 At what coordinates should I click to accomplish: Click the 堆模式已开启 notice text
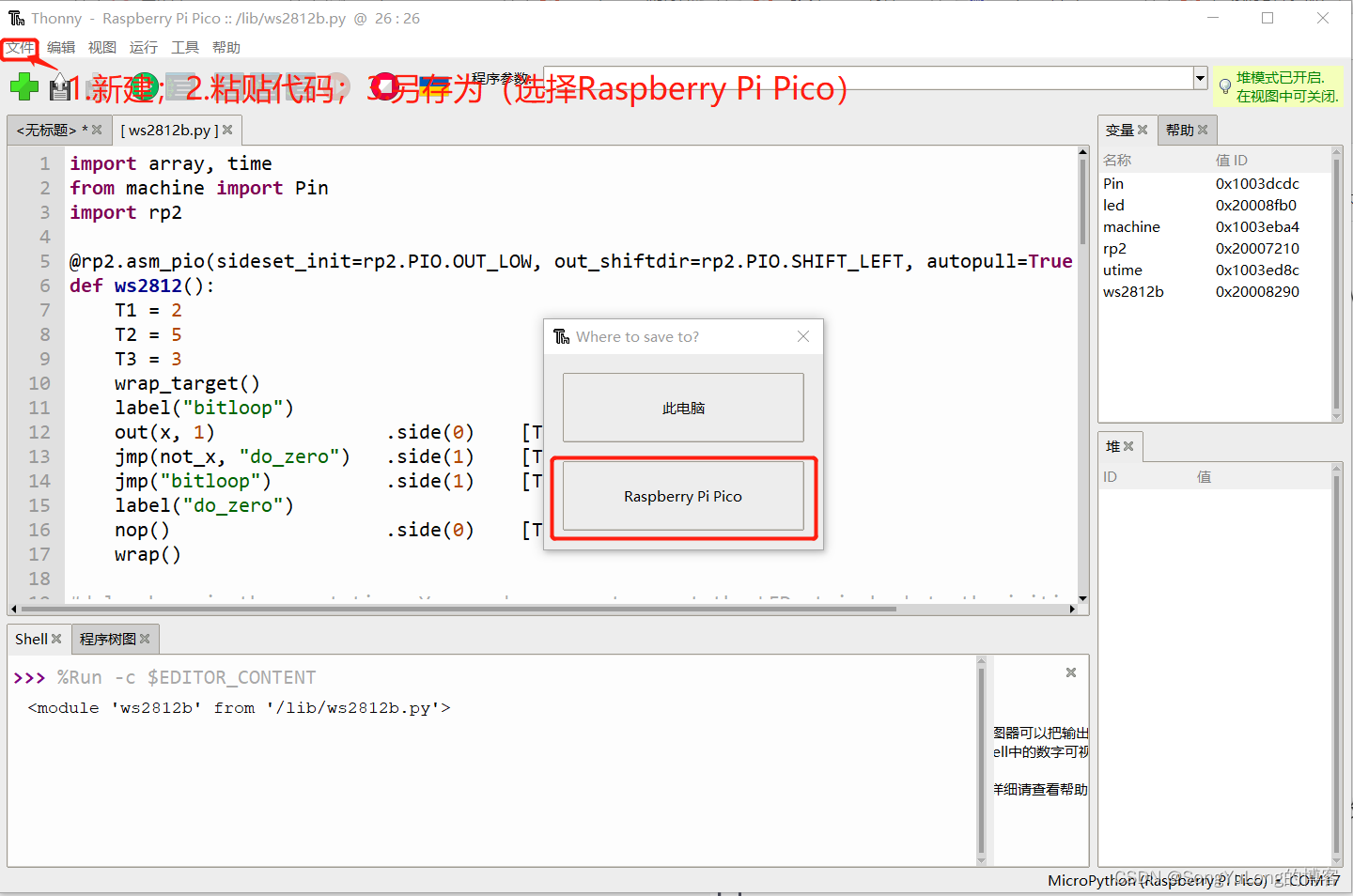pyautogui.click(x=1286, y=86)
